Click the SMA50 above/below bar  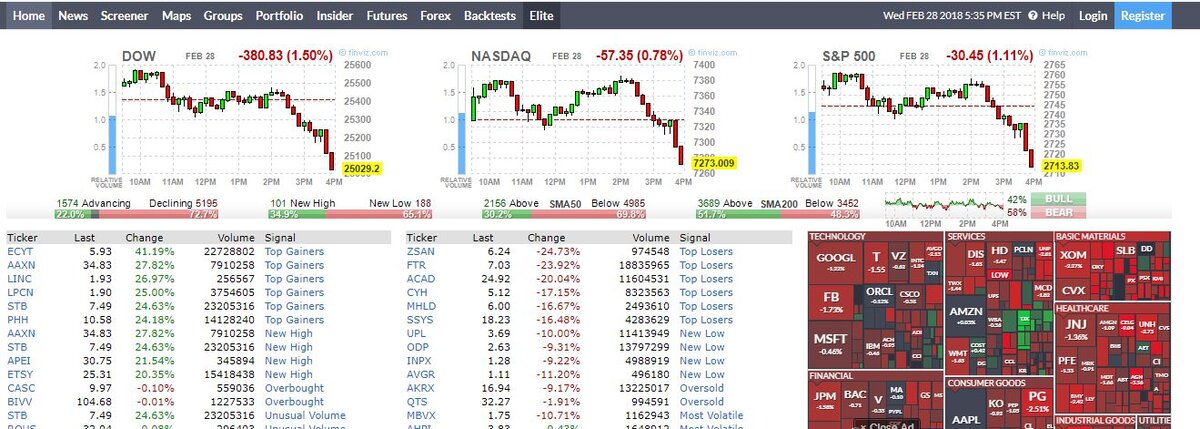[x=564, y=214]
